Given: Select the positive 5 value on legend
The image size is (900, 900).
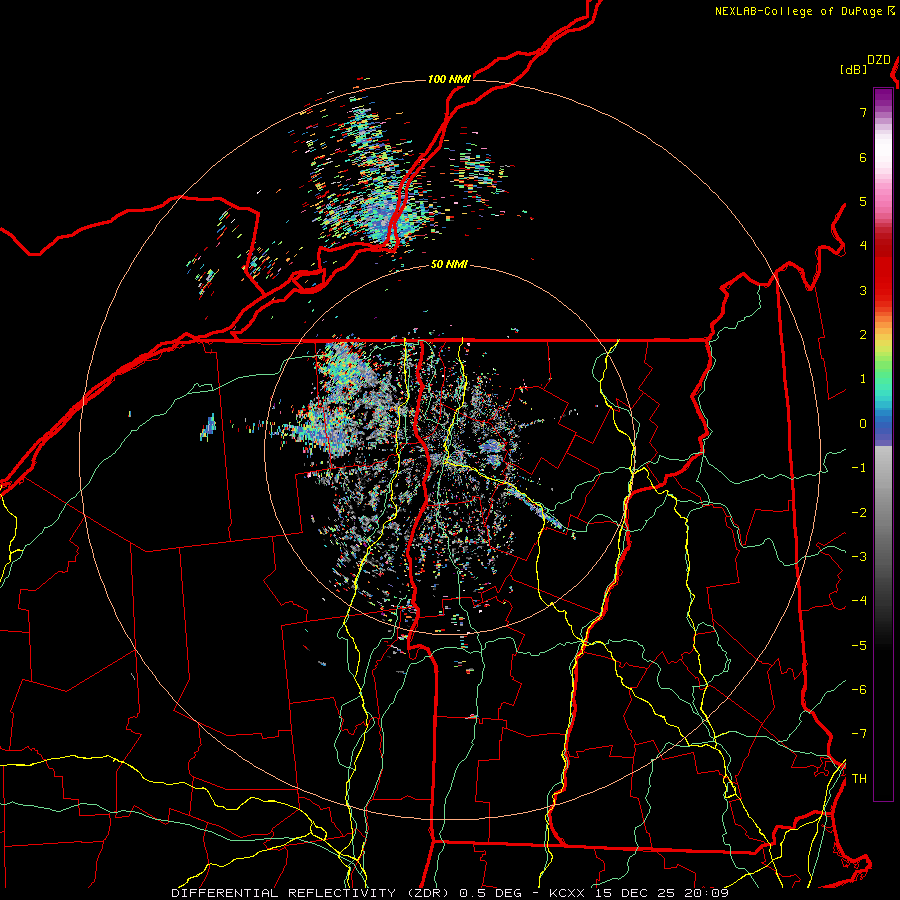Looking at the screenshot, I should (x=863, y=201).
